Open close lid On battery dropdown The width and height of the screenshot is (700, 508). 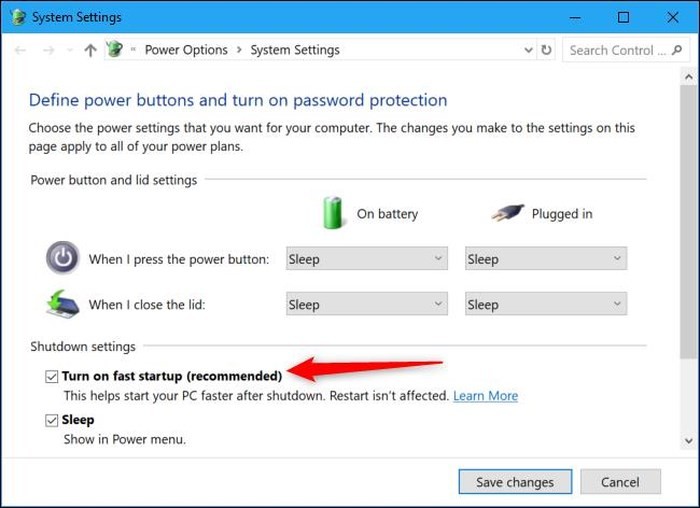pyautogui.click(x=366, y=304)
